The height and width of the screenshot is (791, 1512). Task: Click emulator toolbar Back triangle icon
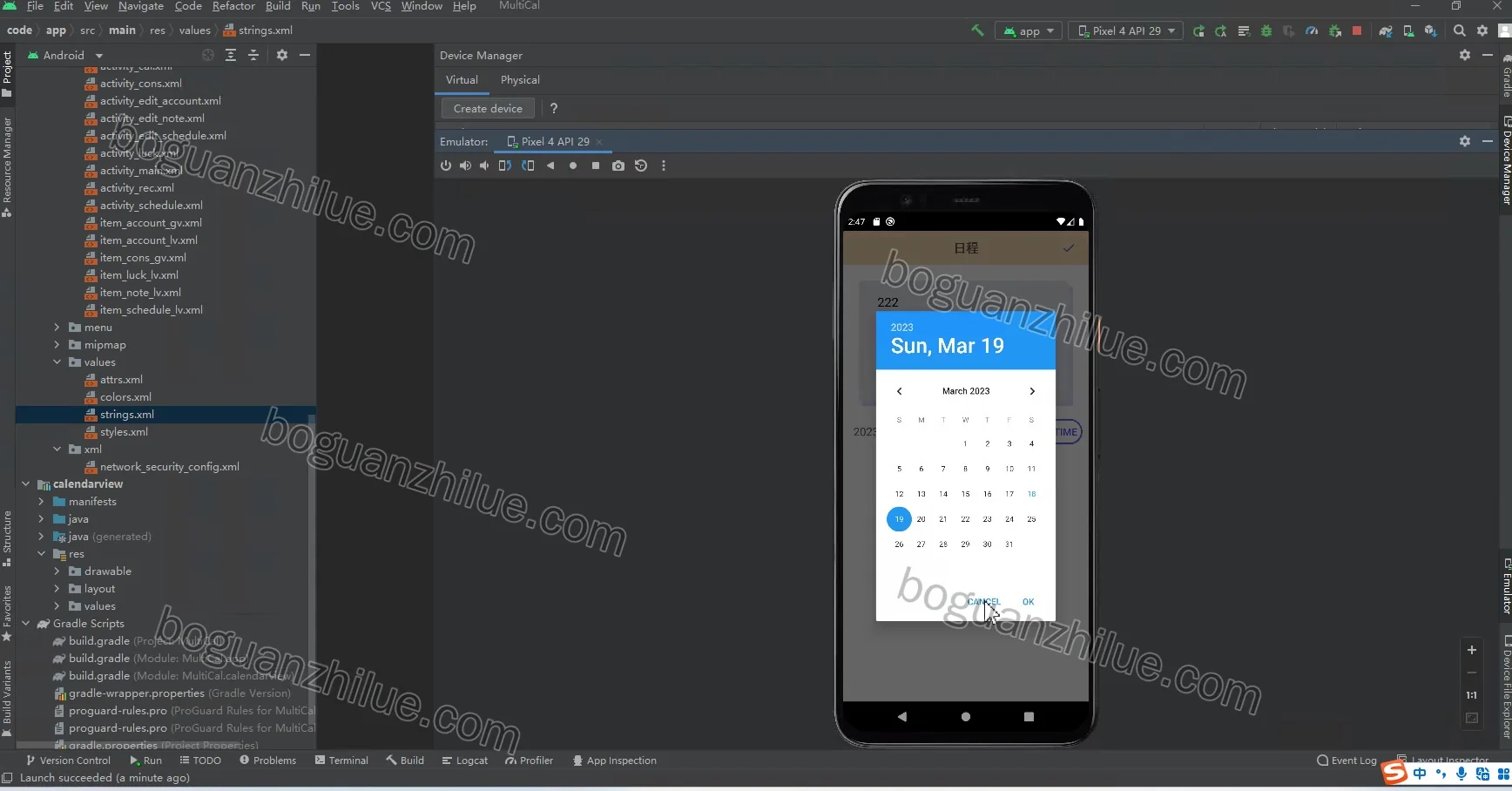point(550,166)
